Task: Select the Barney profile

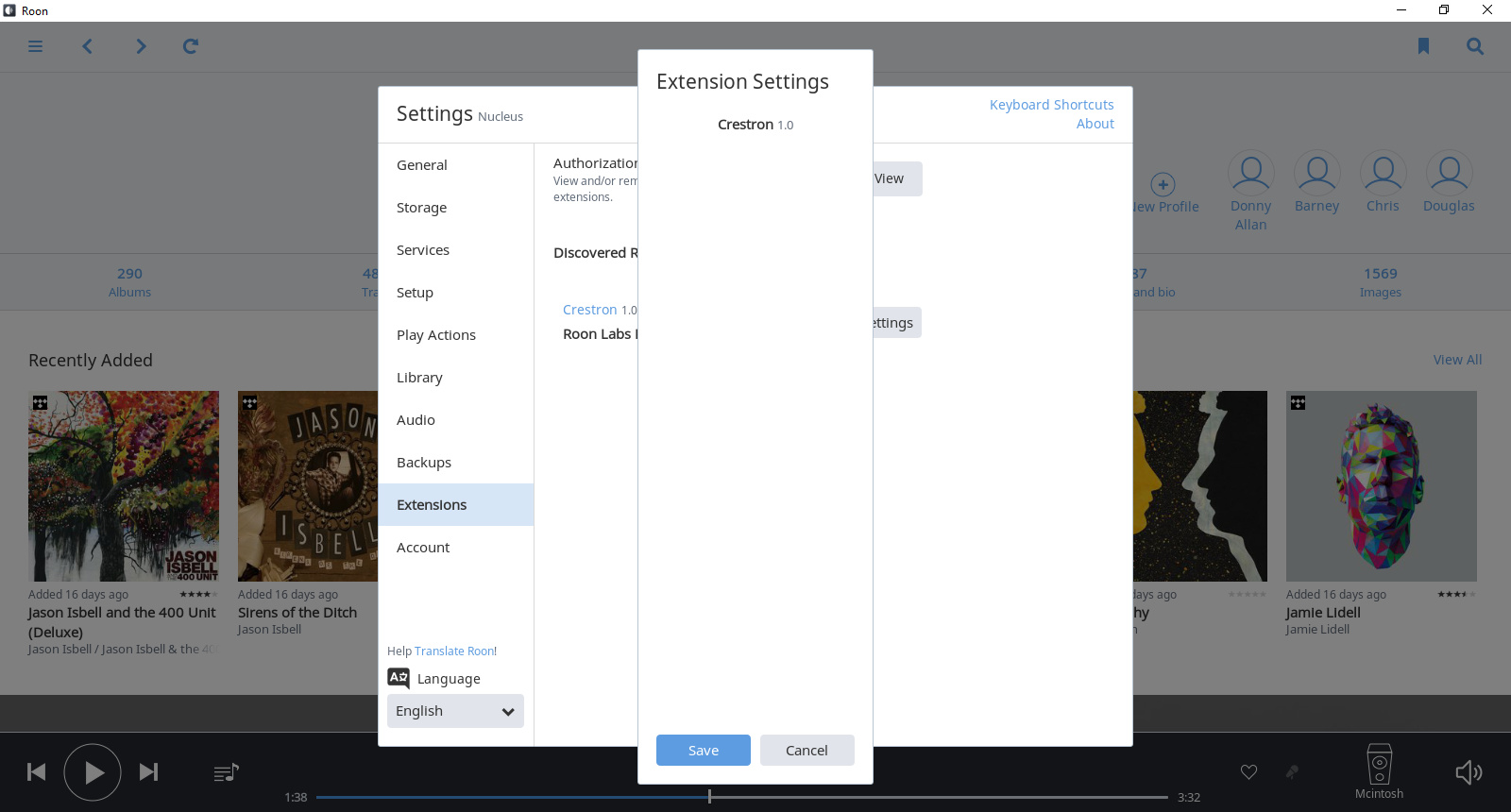Action: 1316,182
